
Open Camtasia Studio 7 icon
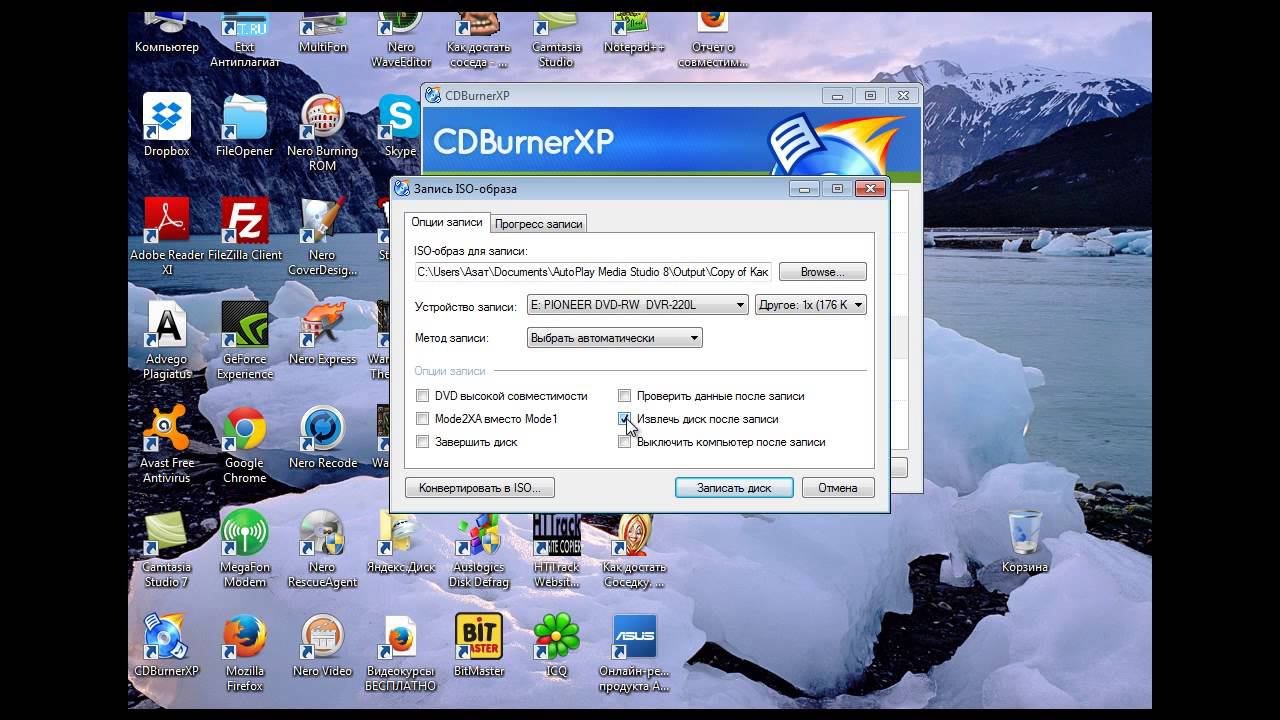tap(166, 548)
